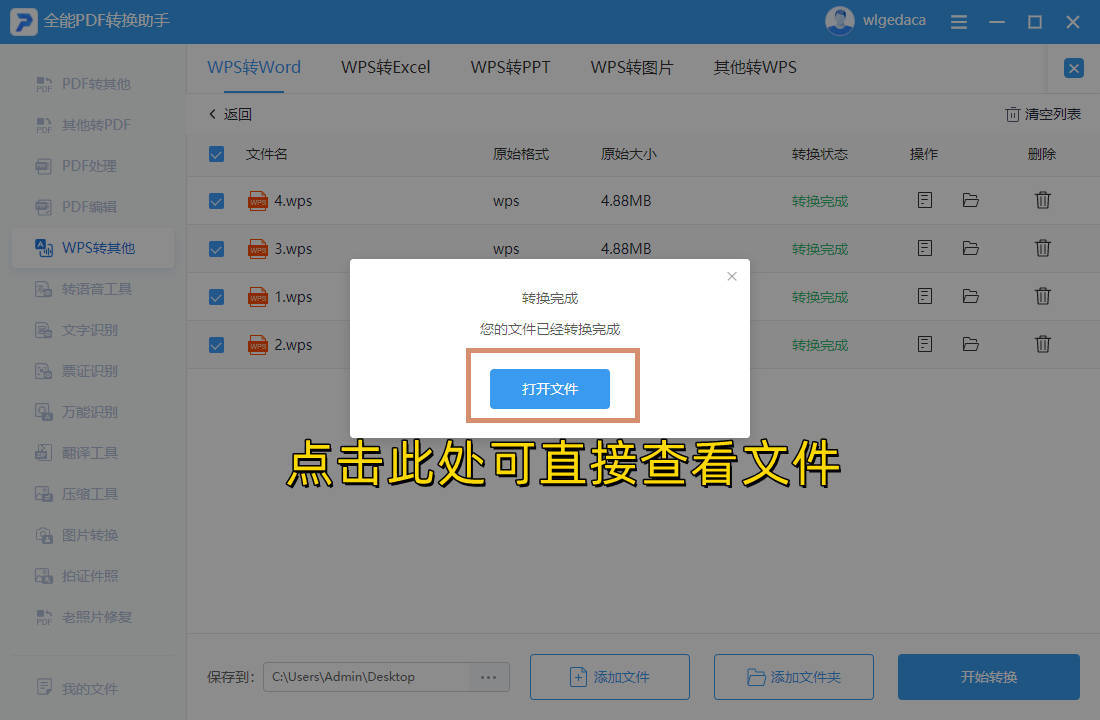The image size is (1100, 720).
Task: Open the 转语音工具 sidebar item
Action: point(83,289)
